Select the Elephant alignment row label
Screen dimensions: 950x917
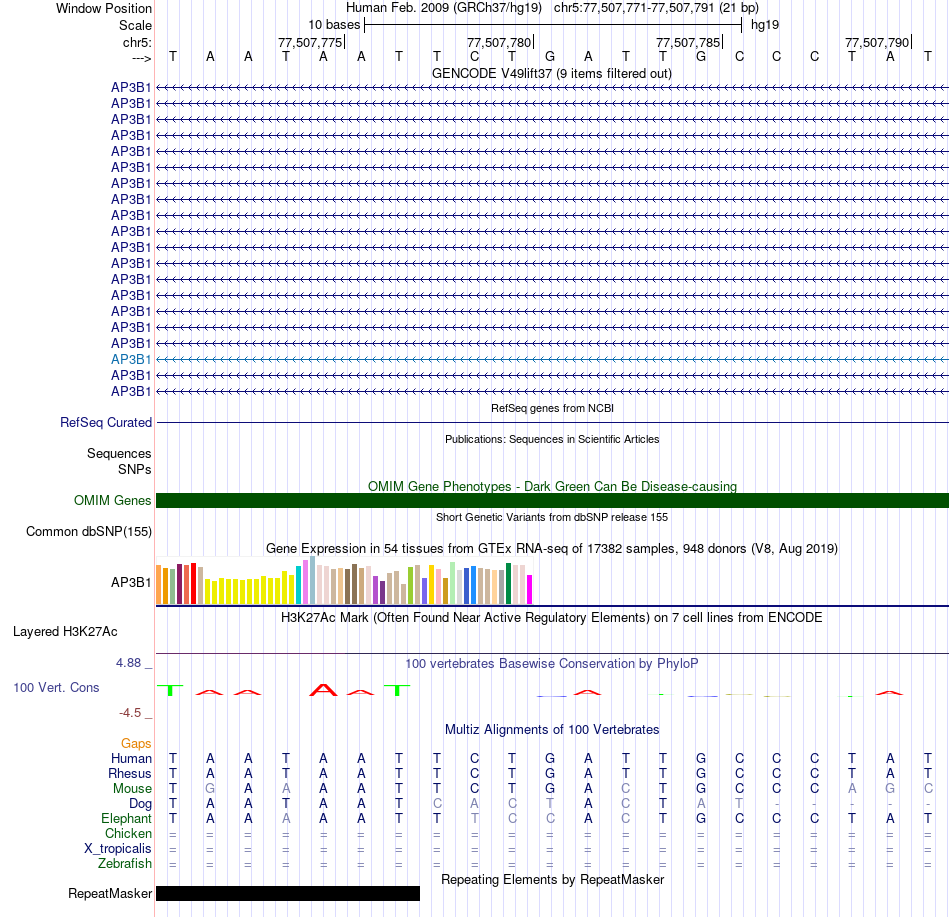[126, 818]
